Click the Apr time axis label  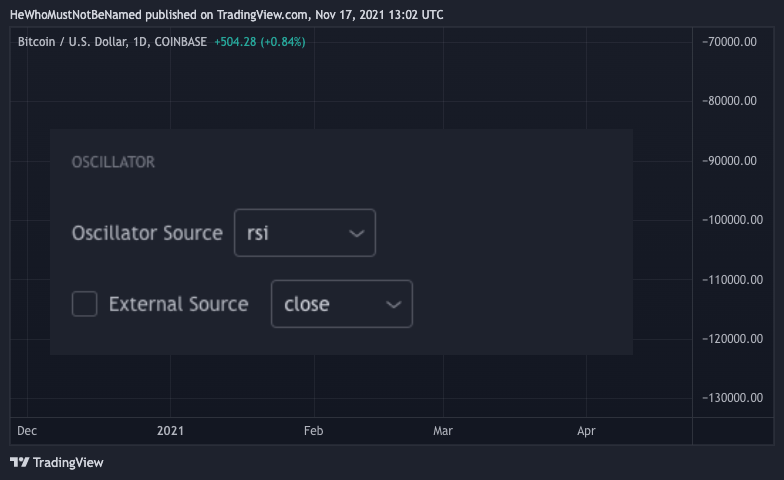[x=586, y=430]
